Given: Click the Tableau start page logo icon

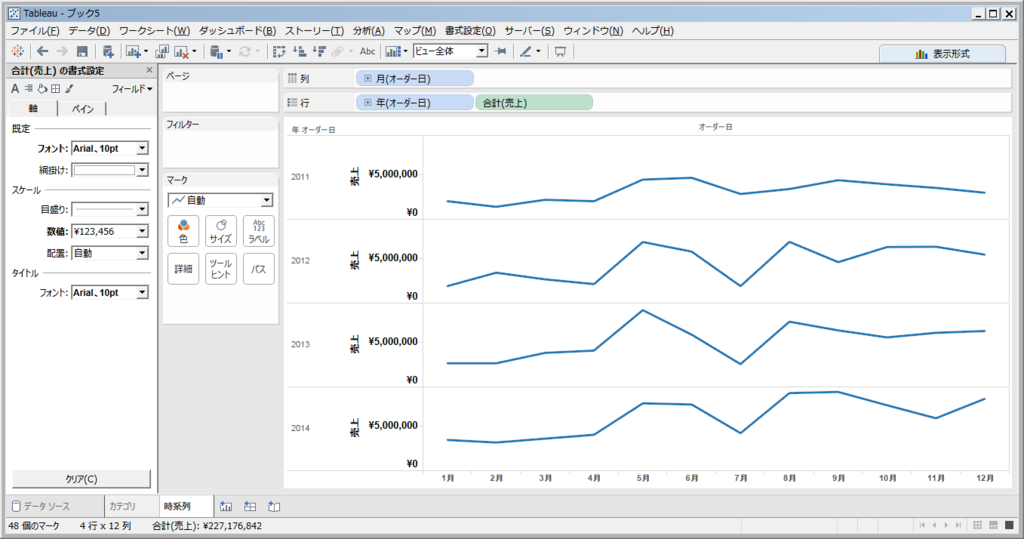Looking at the screenshot, I should coord(18,51).
